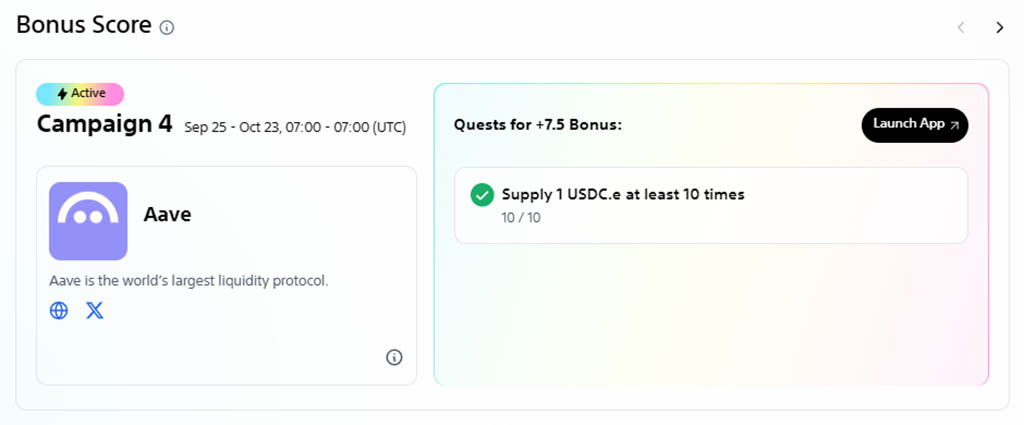
Task: Click the rainbow Active status badge
Action: click(80, 94)
